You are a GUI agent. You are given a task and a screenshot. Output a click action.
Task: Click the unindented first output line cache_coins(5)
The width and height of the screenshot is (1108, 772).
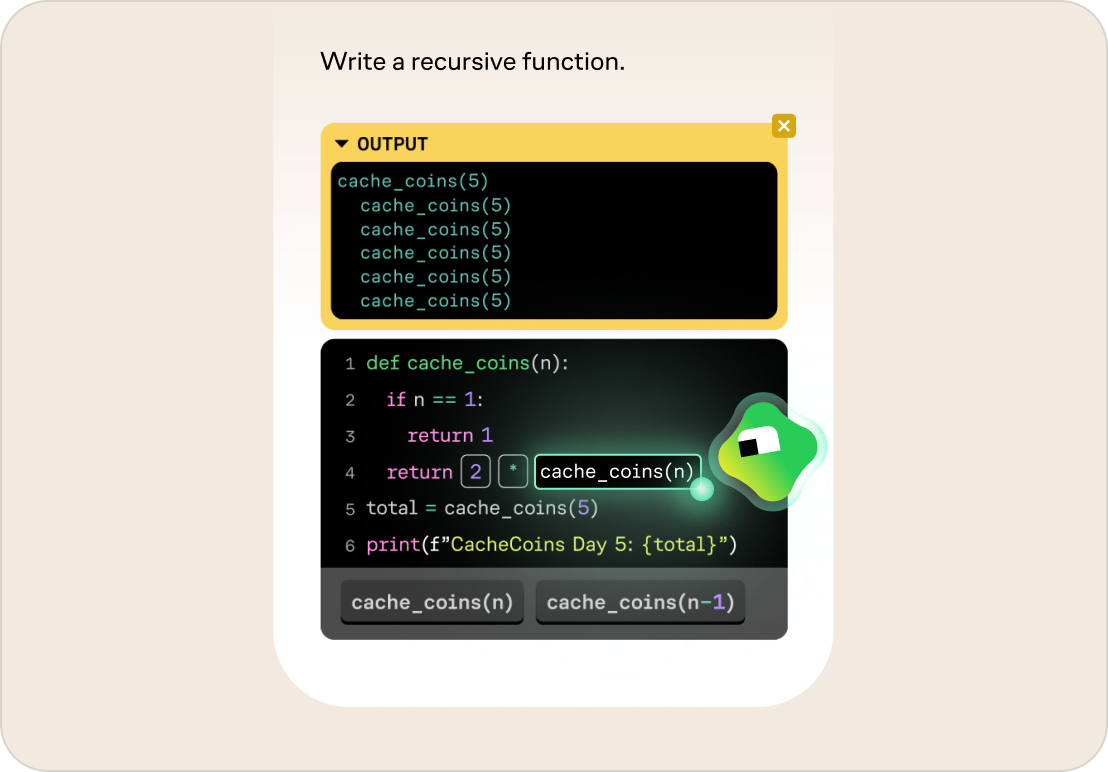point(413,182)
